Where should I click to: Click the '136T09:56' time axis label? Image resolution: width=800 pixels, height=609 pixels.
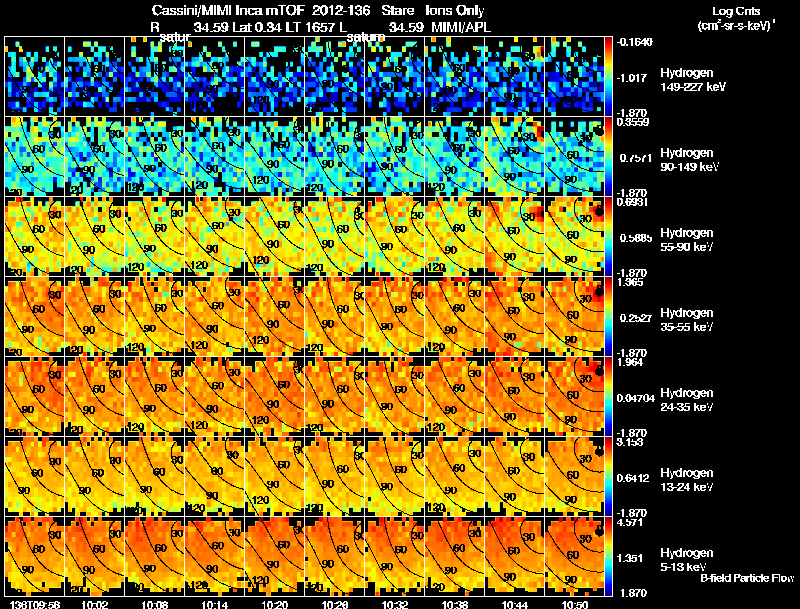34,604
